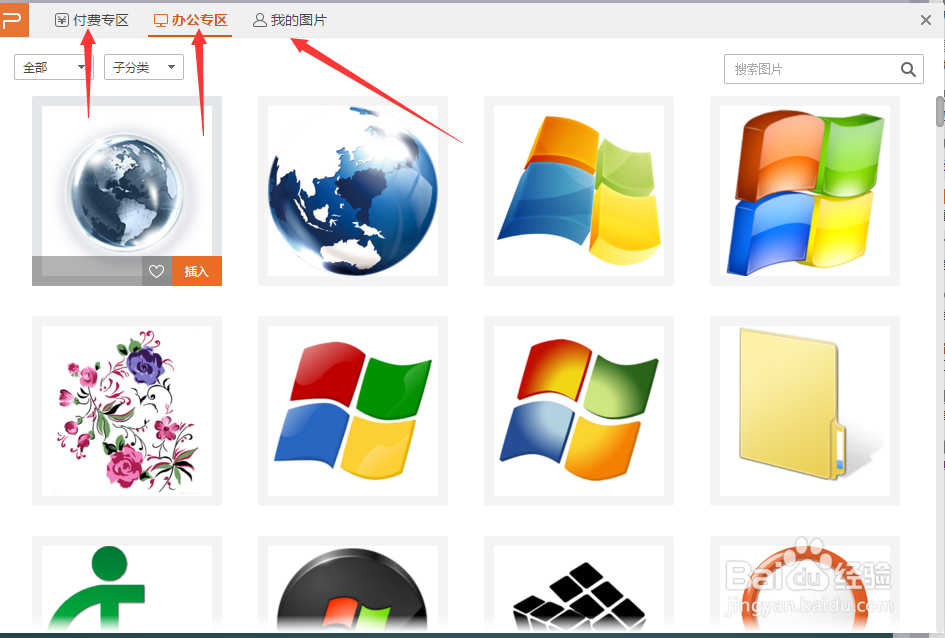Select the gradient Windows 7 logo thumbnail

(x=579, y=411)
